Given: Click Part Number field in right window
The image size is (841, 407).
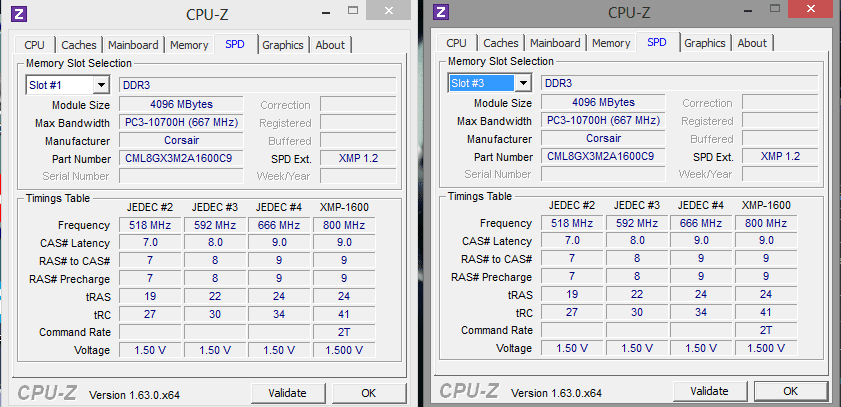Looking at the screenshot, I should pyautogui.click(x=603, y=157).
